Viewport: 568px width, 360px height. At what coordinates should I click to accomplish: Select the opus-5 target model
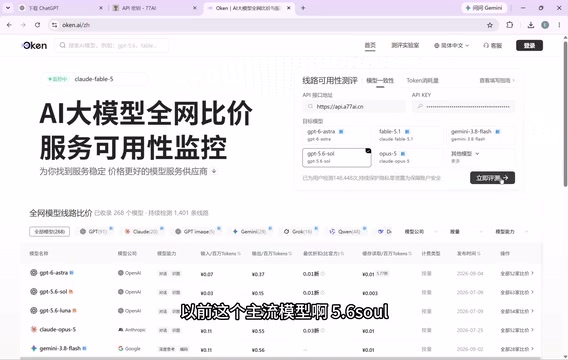(409, 158)
